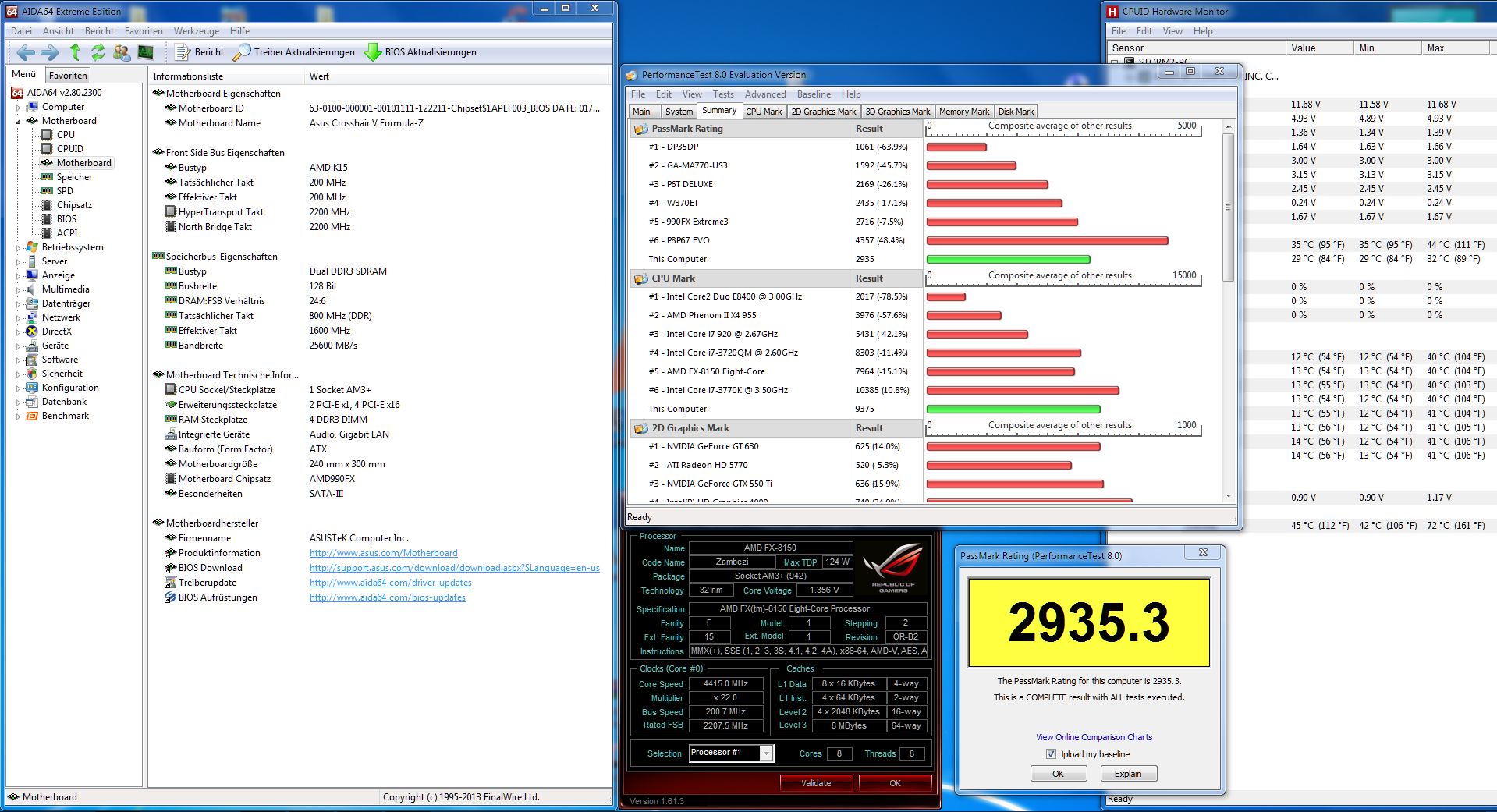Viewport: 1497px width, 812px height.
Task: Switch to the Disk Mark tab
Action: pyautogui.click(x=1016, y=112)
